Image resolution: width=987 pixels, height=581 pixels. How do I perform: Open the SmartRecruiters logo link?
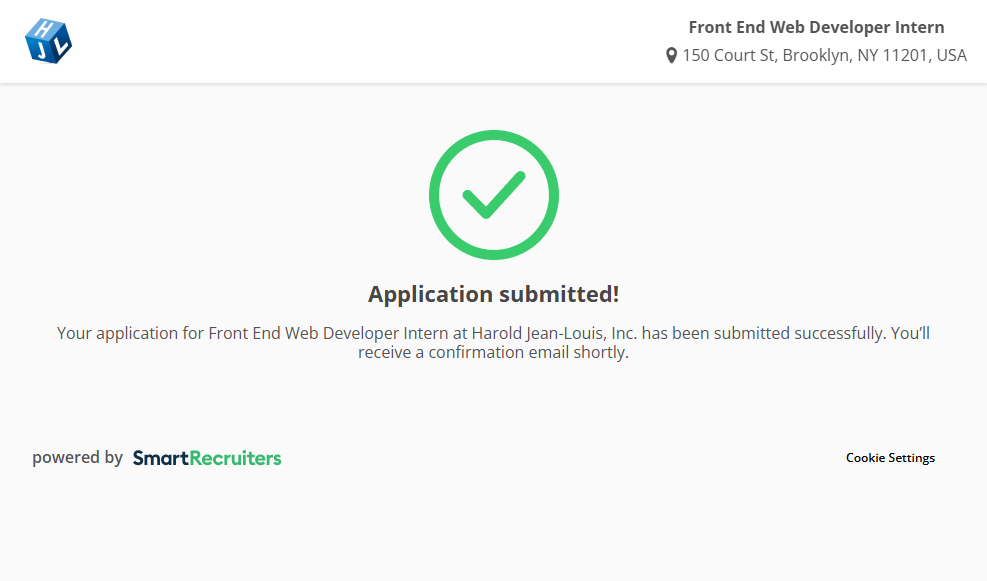point(207,458)
